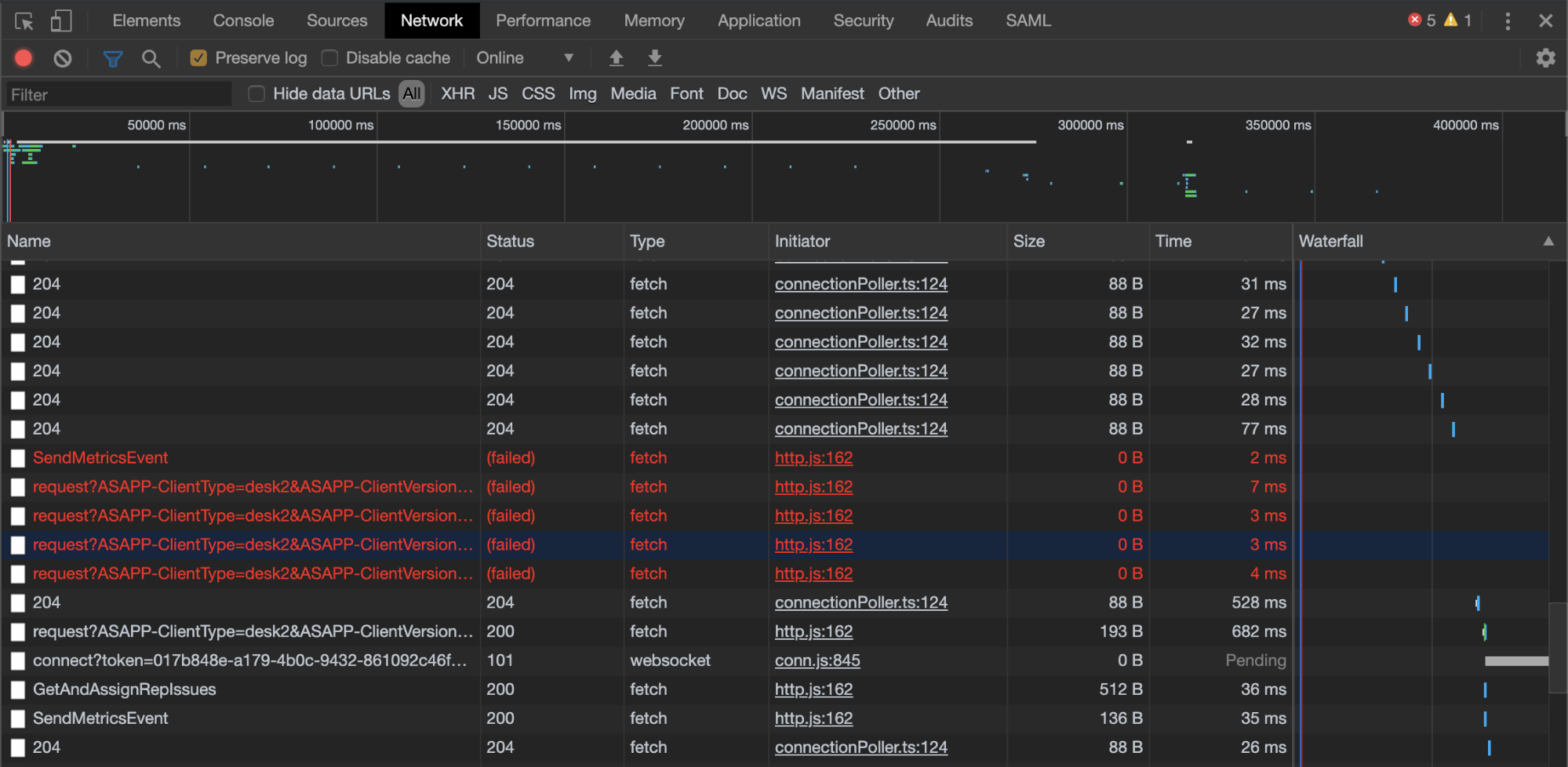1568x767 pixels.
Task: Uncheck the Preserve log checkbox
Action: pos(198,58)
